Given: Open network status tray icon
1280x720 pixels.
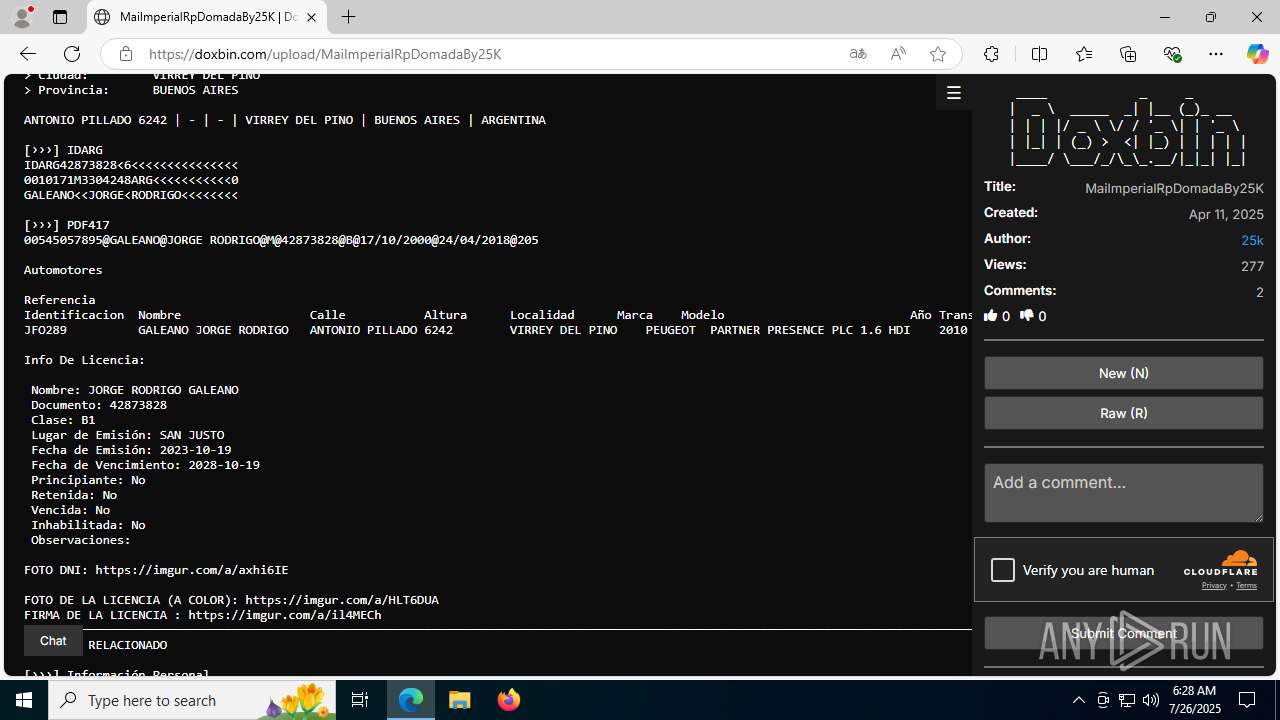Looking at the screenshot, I should (x=1127, y=700).
